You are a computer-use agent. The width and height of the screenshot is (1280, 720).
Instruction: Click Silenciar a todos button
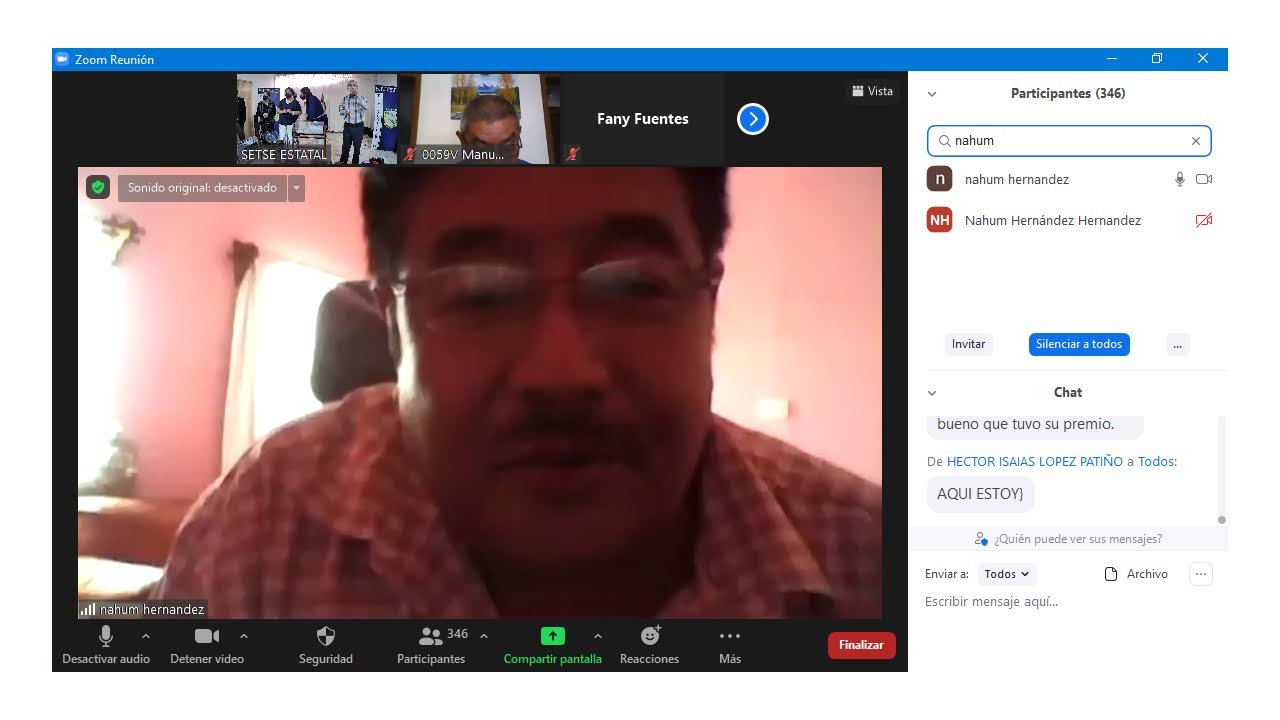pyautogui.click(x=1079, y=344)
